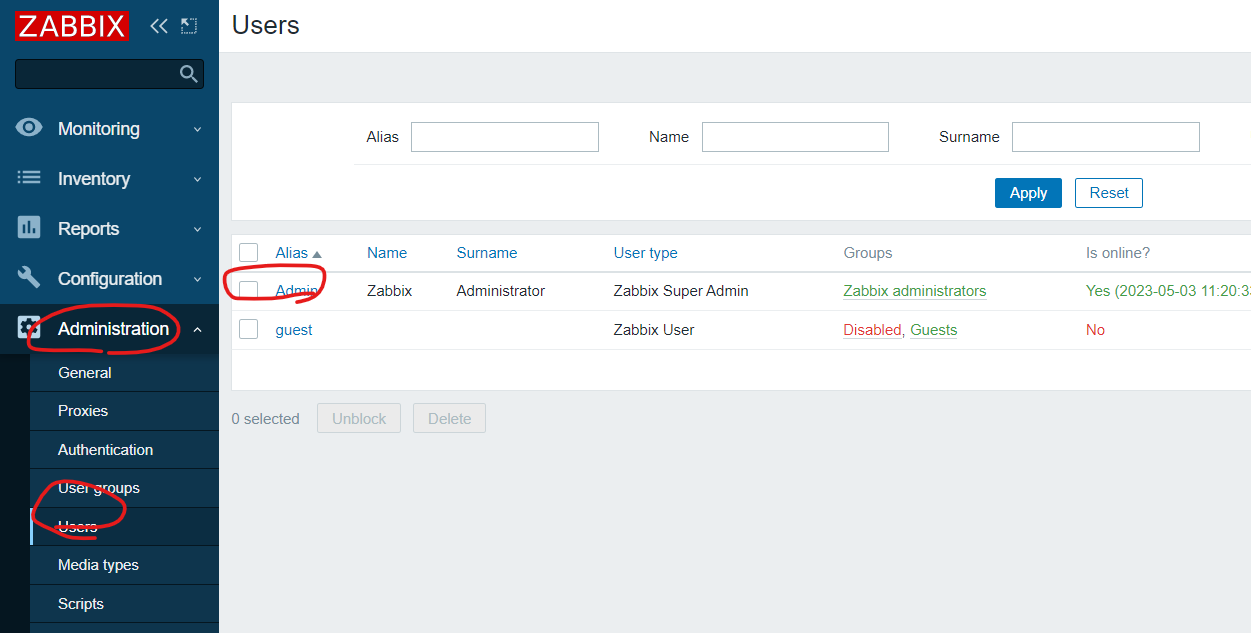The width and height of the screenshot is (1251, 633).
Task: Tick the checkbox for guest user
Action: (249, 330)
